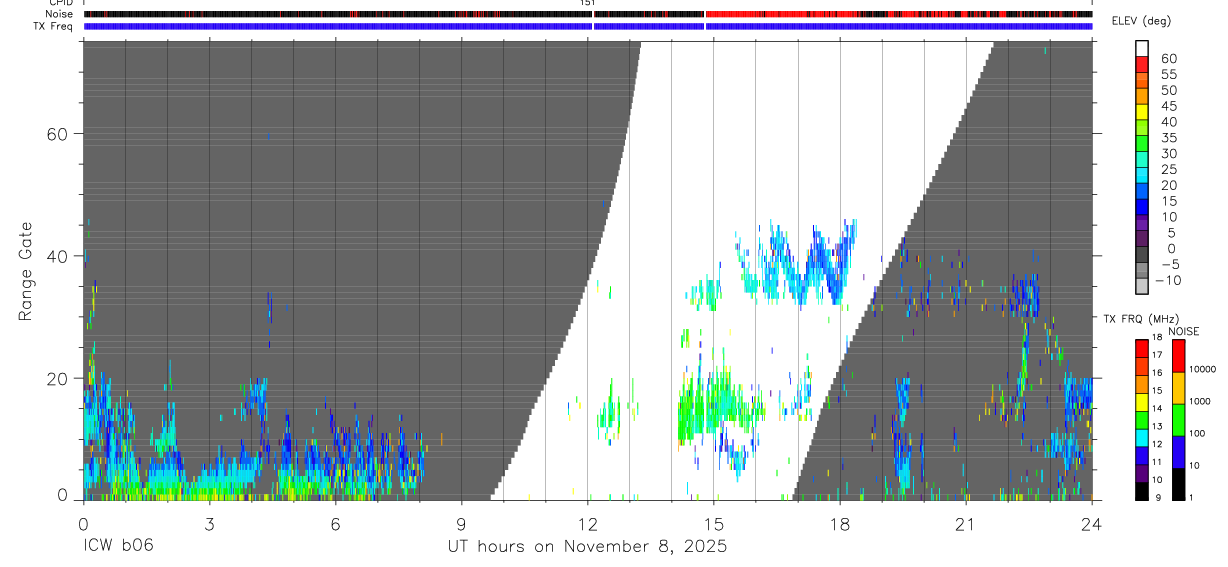
Task: Pick the yellow swatch in the ELEV colorbar
Action: tap(1142, 112)
